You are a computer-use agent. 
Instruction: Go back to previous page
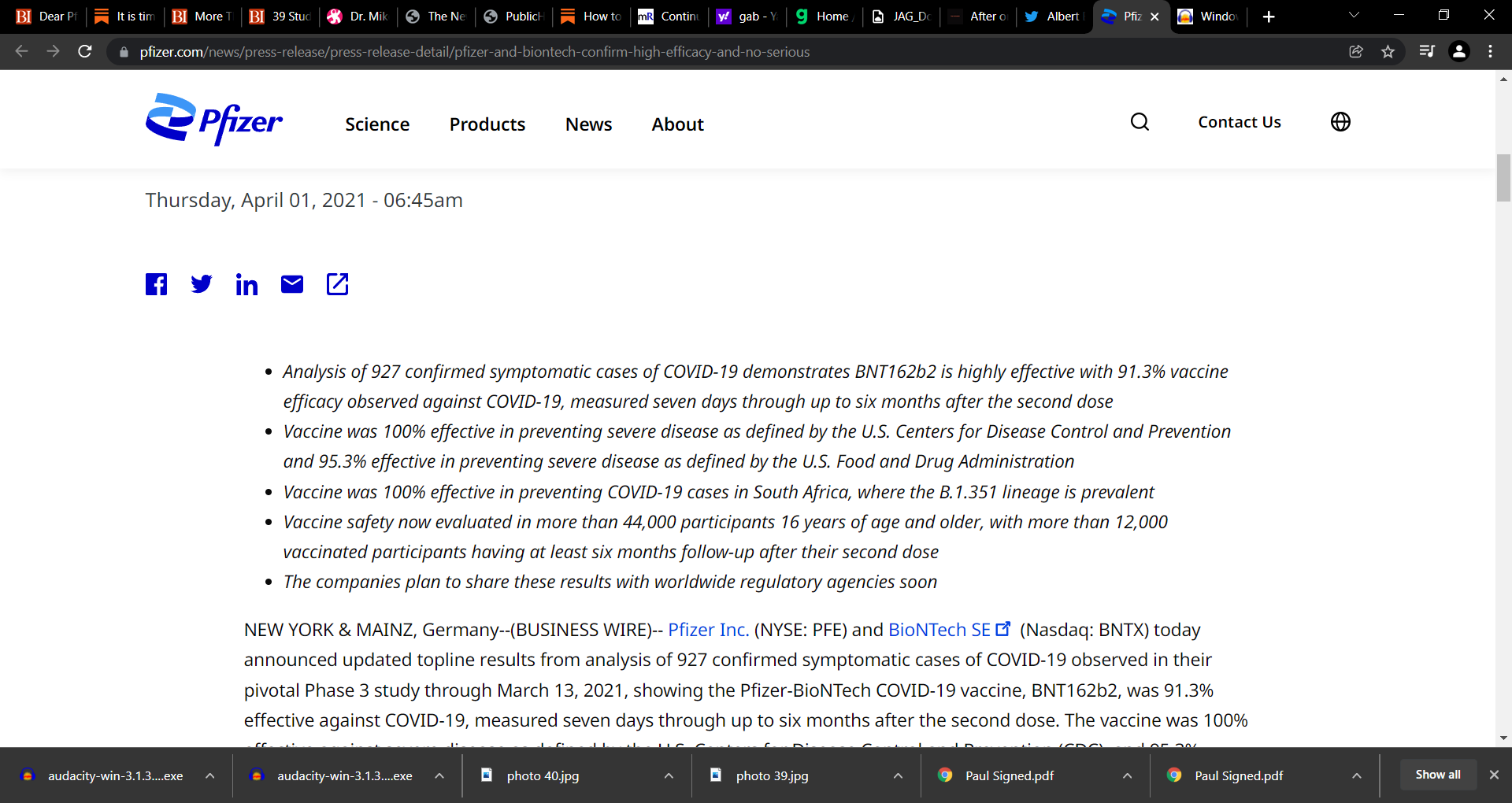click(x=22, y=52)
